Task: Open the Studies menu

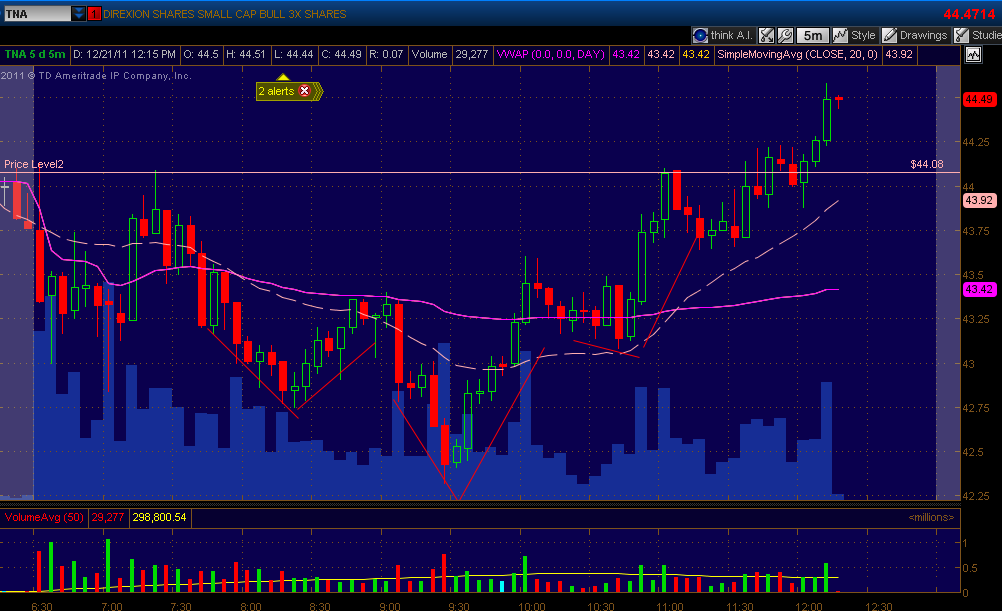Action: coord(978,36)
